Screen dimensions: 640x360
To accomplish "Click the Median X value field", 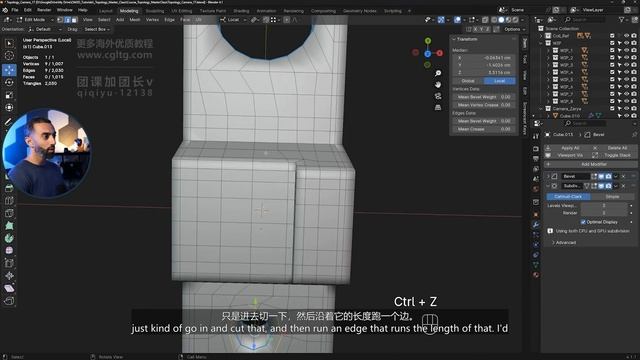I will pyautogui.click(x=483, y=58).
